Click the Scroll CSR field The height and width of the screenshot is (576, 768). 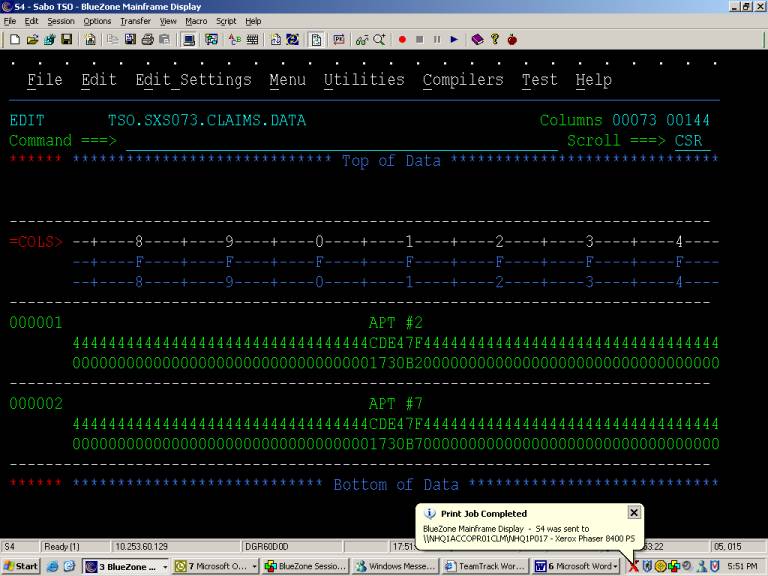click(692, 141)
